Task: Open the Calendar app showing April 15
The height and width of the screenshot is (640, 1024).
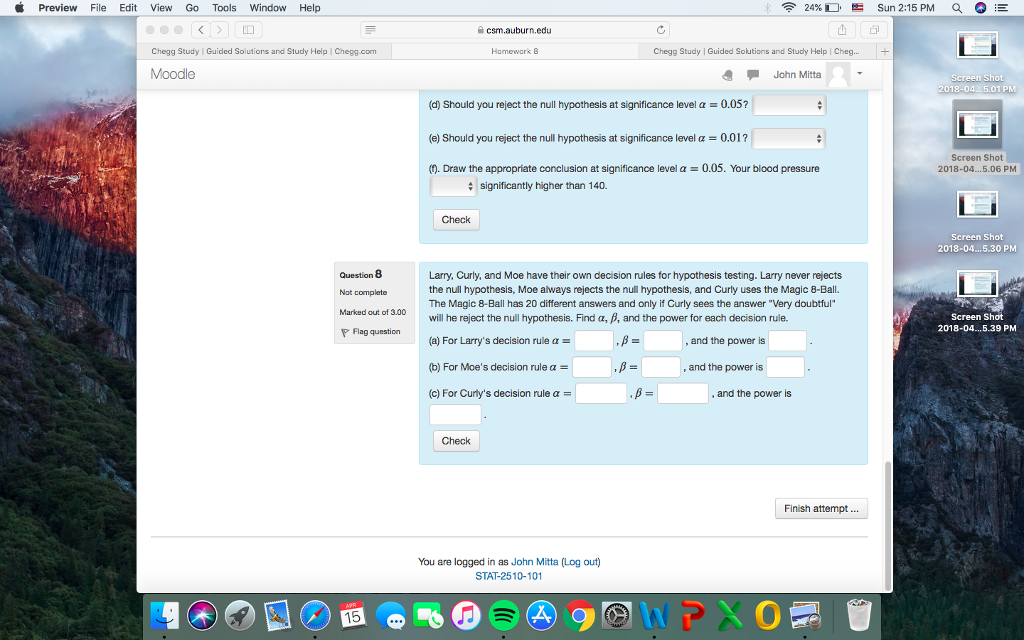Action: [353, 616]
